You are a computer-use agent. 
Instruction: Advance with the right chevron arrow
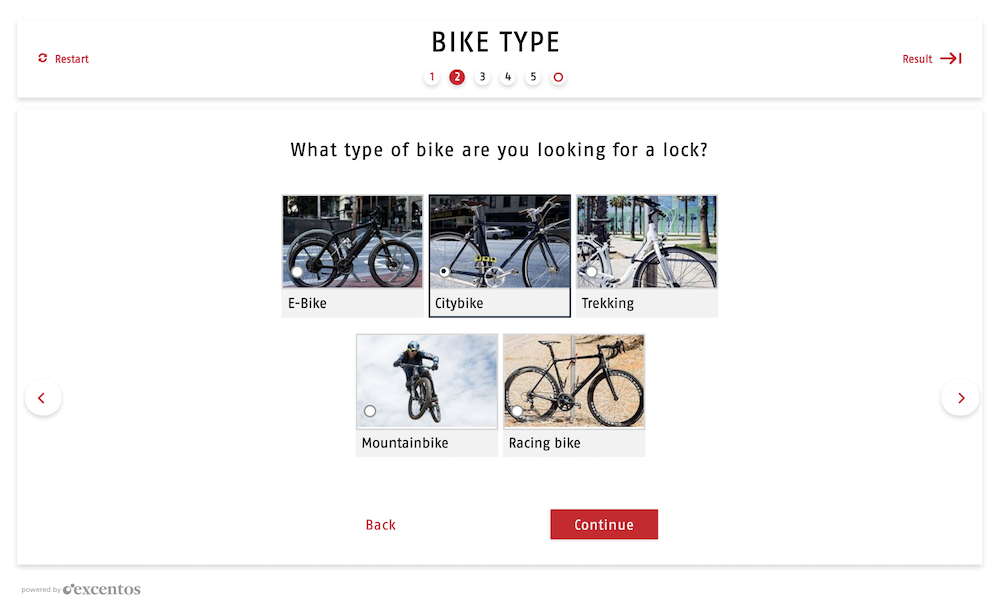[960, 398]
